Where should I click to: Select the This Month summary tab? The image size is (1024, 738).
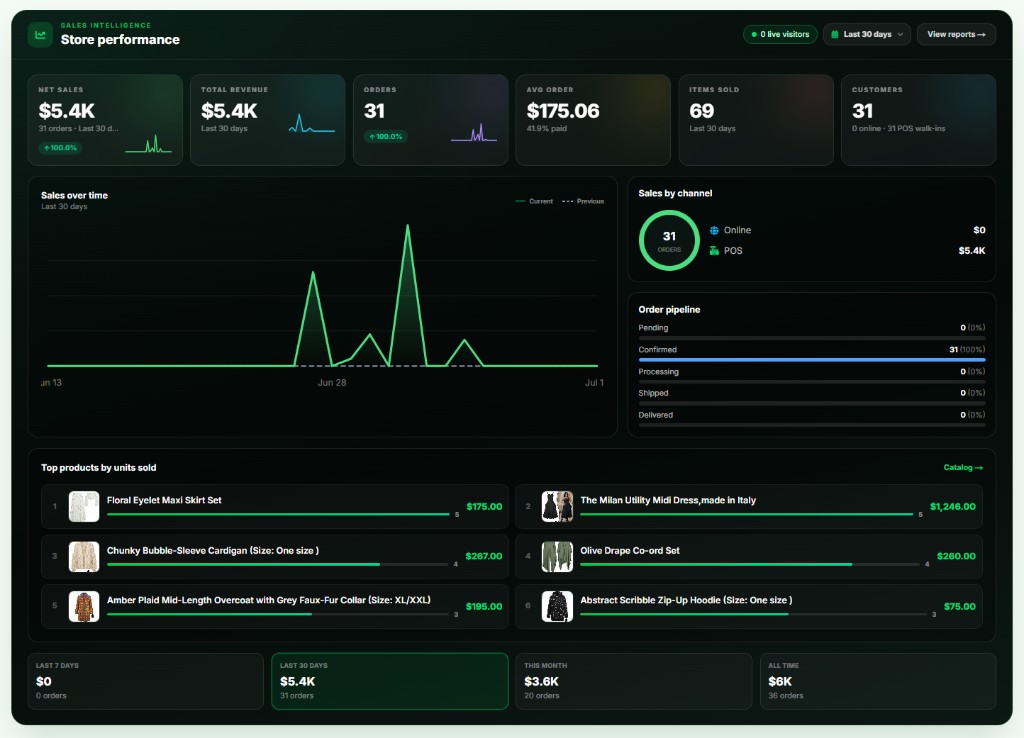click(633, 681)
